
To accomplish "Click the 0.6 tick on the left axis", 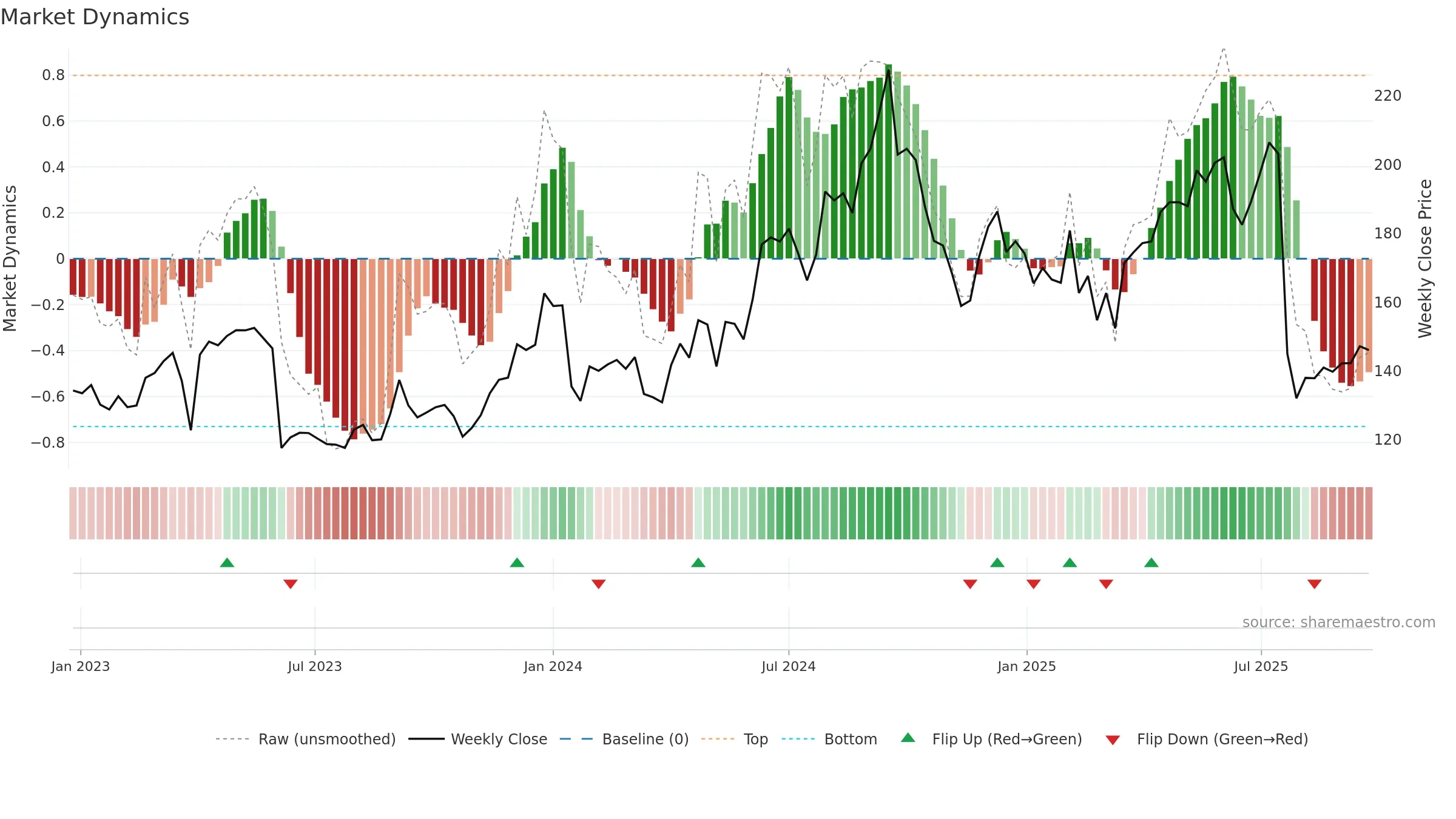I will coord(53,121).
